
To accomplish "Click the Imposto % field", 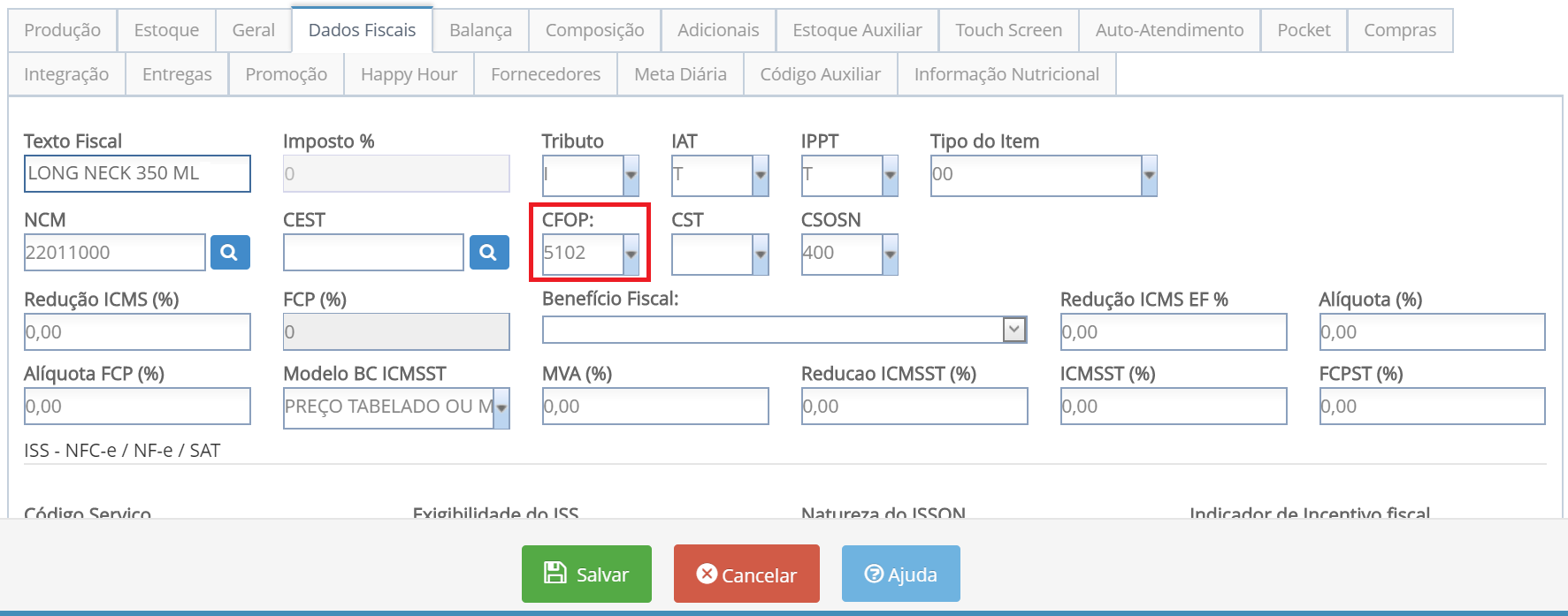I will [396, 173].
